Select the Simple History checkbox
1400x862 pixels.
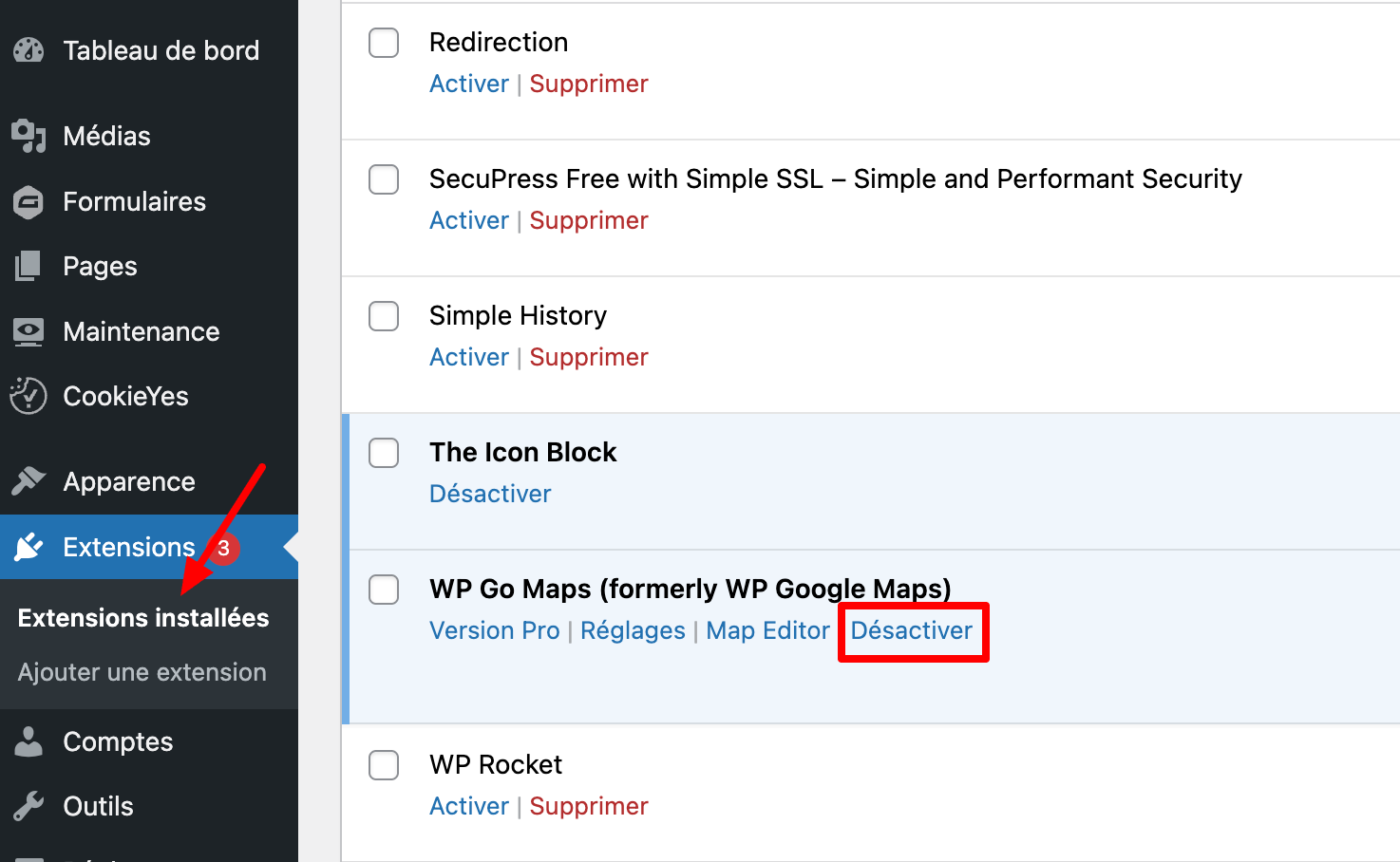[384, 316]
